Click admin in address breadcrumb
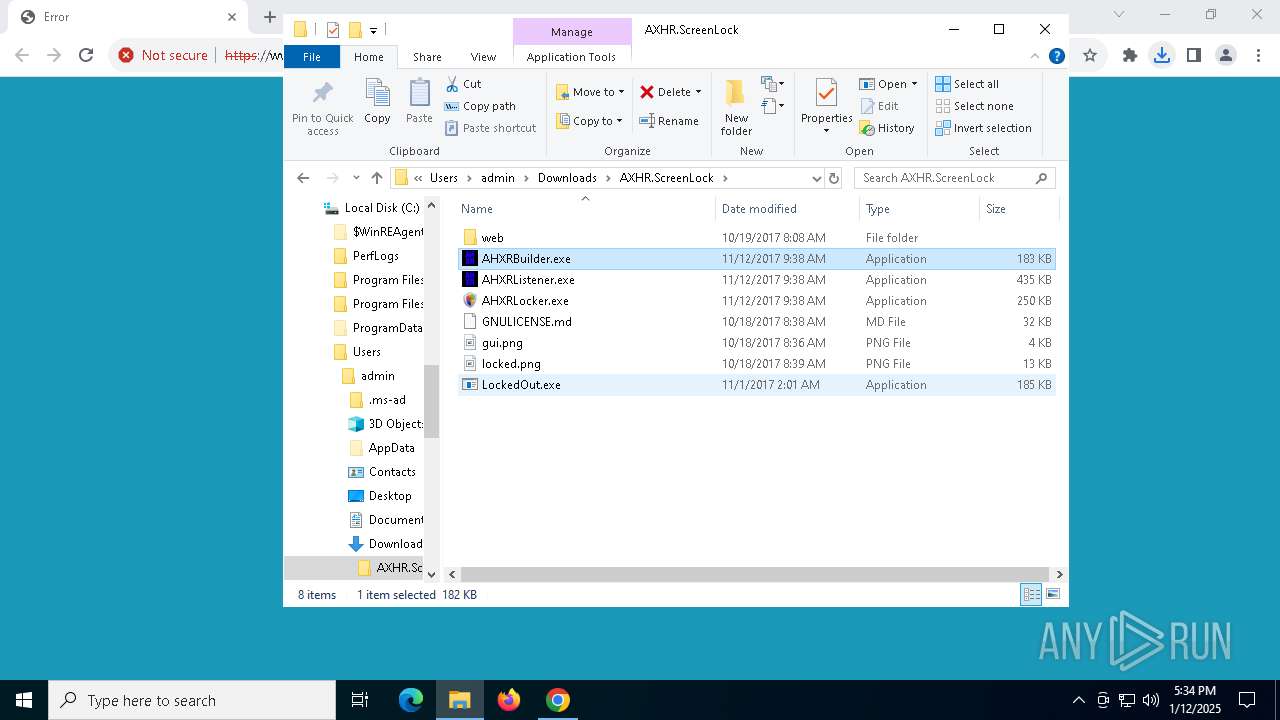1280x720 pixels. 497,178
